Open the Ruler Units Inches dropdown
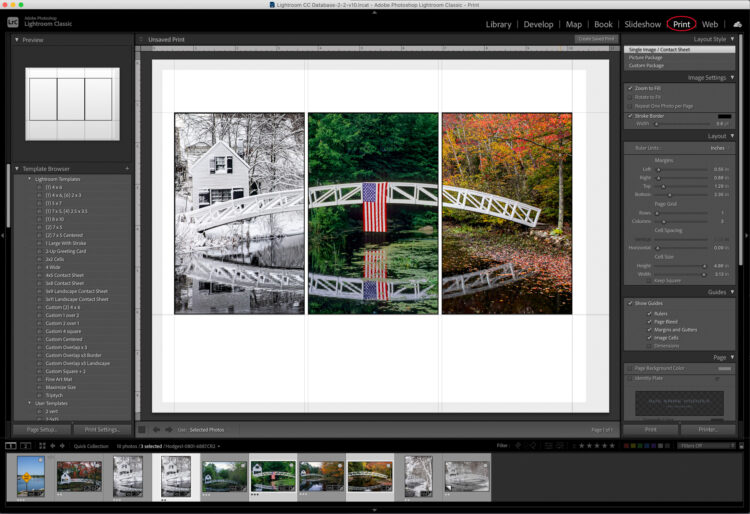Viewport: 750px width, 514px height. (x=716, y=148)
